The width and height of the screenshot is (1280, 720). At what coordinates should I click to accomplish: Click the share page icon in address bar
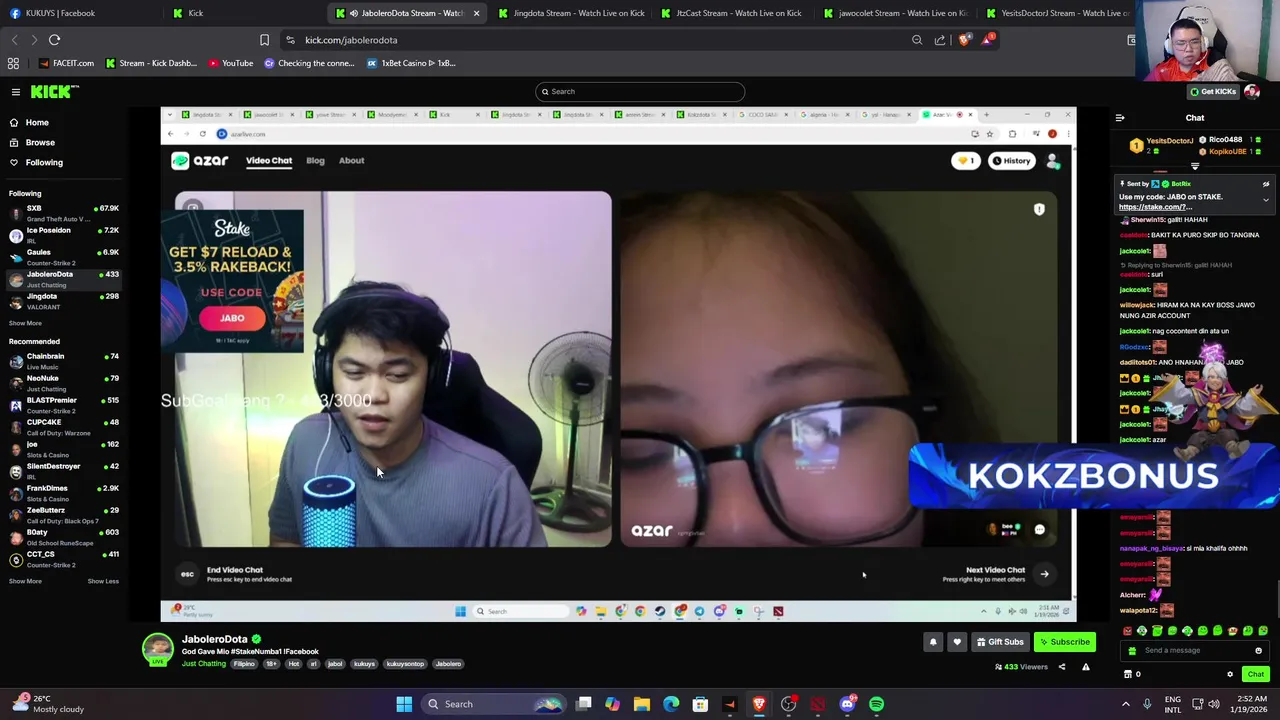[940, 40]
